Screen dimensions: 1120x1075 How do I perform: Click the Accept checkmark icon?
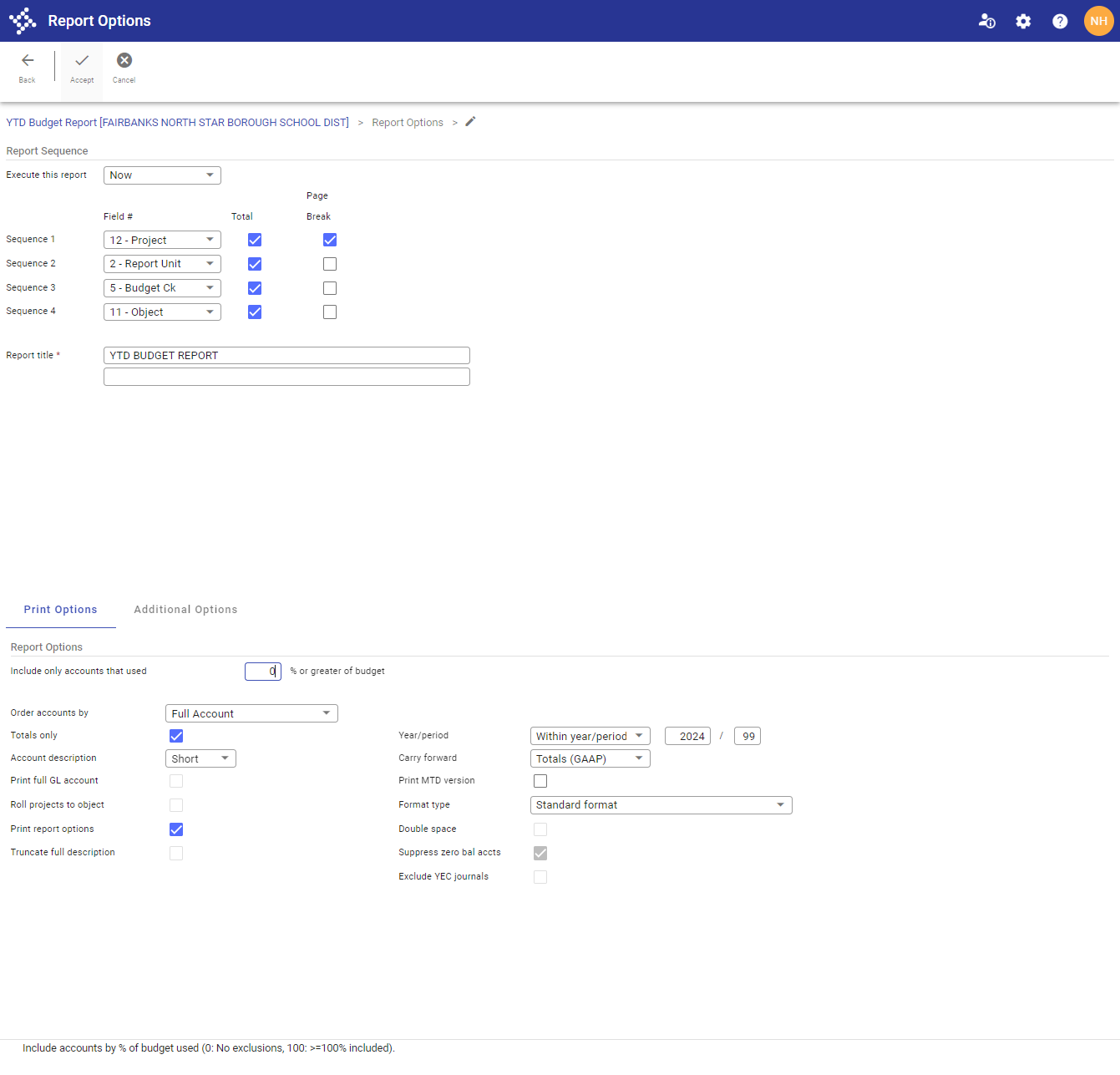pos(82,60)
